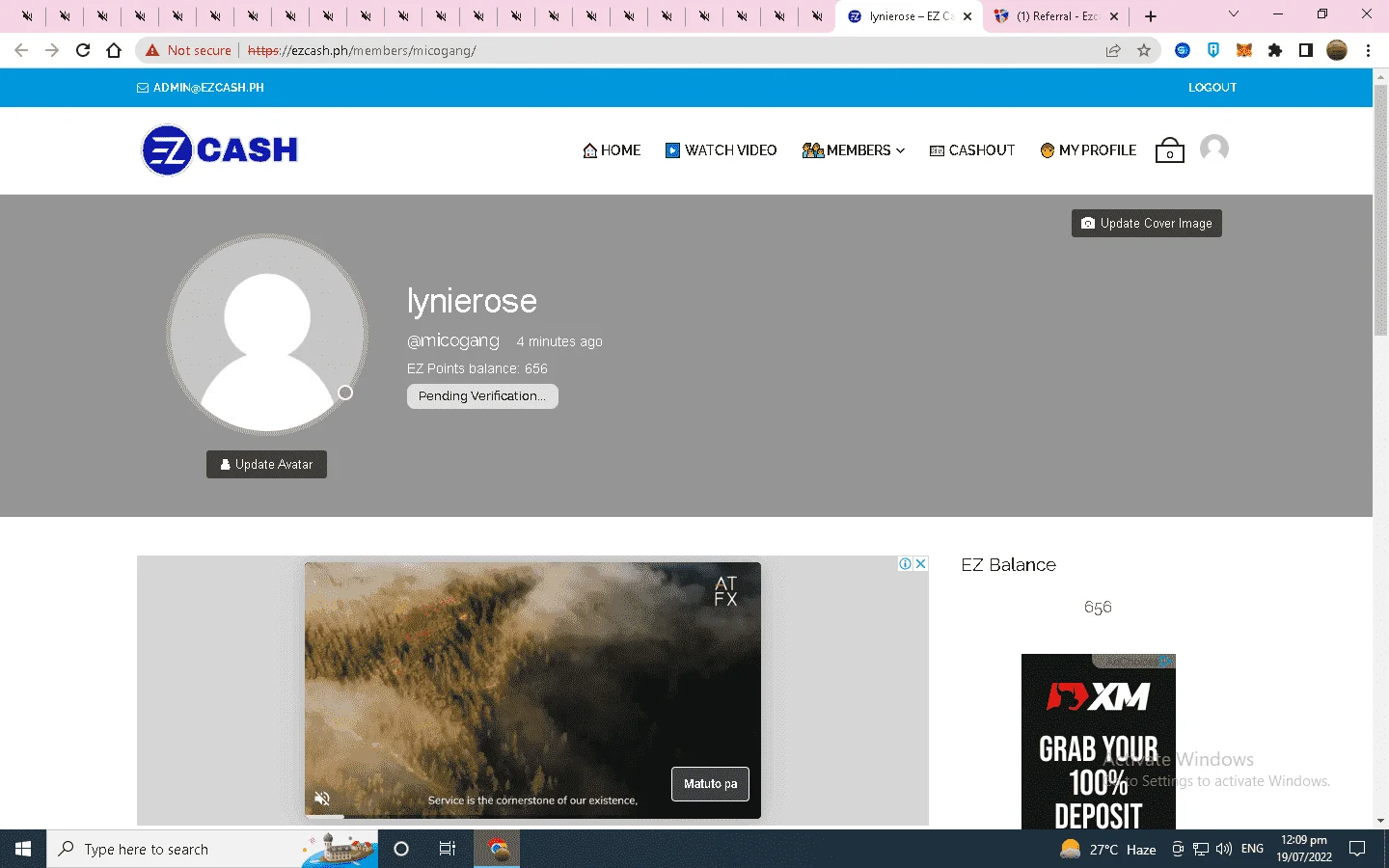Open the browser home page
This screenshot has width=1389, height=868.
114,50
